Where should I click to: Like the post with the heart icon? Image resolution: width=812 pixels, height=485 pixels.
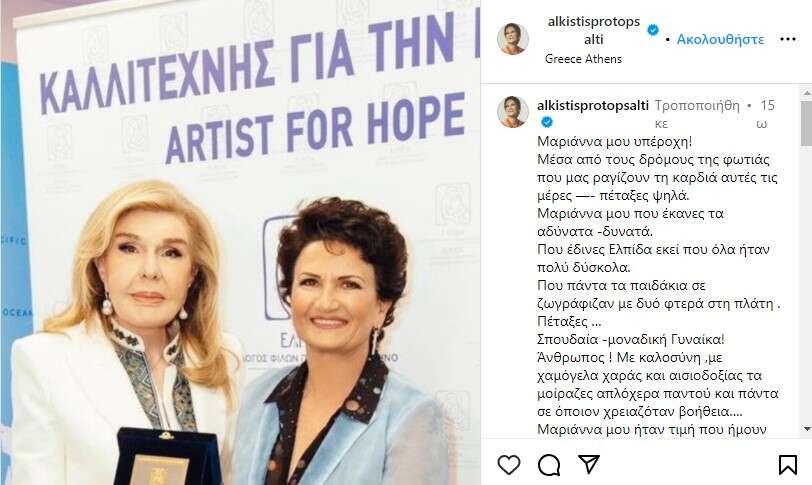tap(509, 464)
